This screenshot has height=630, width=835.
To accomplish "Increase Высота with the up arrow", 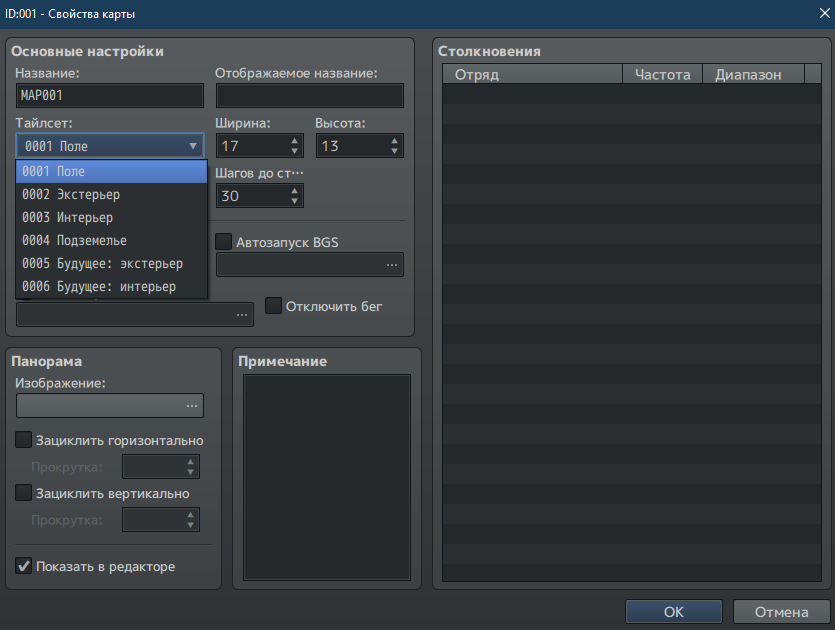I will 394,141.
